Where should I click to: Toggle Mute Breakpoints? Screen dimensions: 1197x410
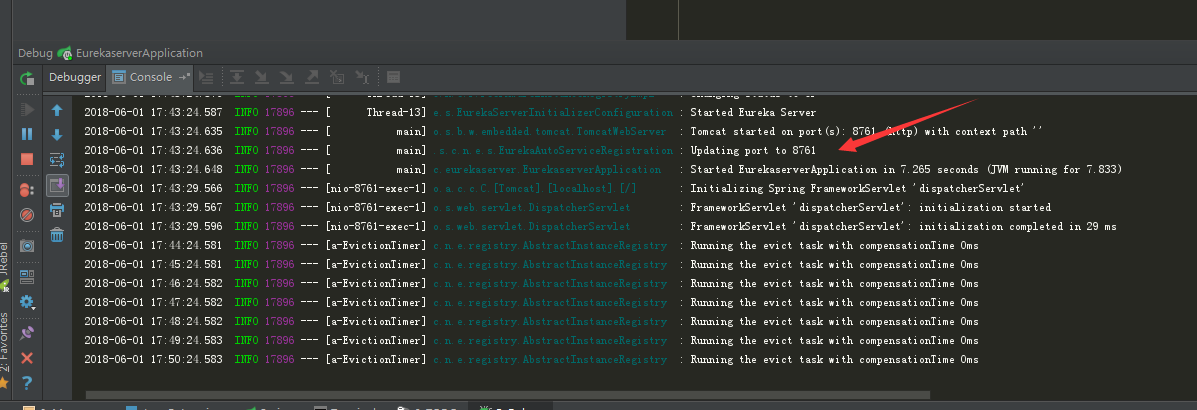click(x=27, y=215)
